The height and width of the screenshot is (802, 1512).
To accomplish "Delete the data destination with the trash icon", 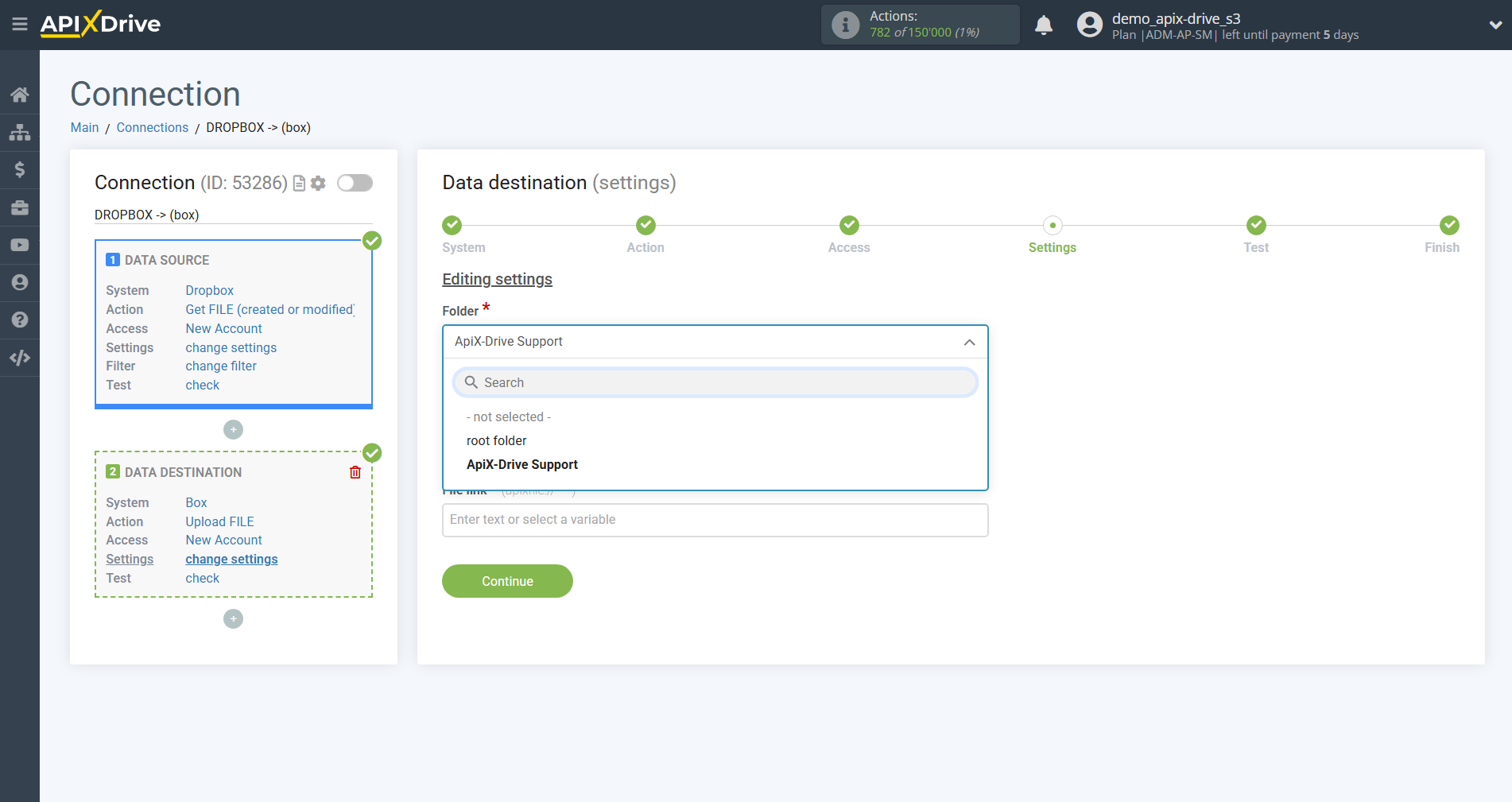I will 355,472.
